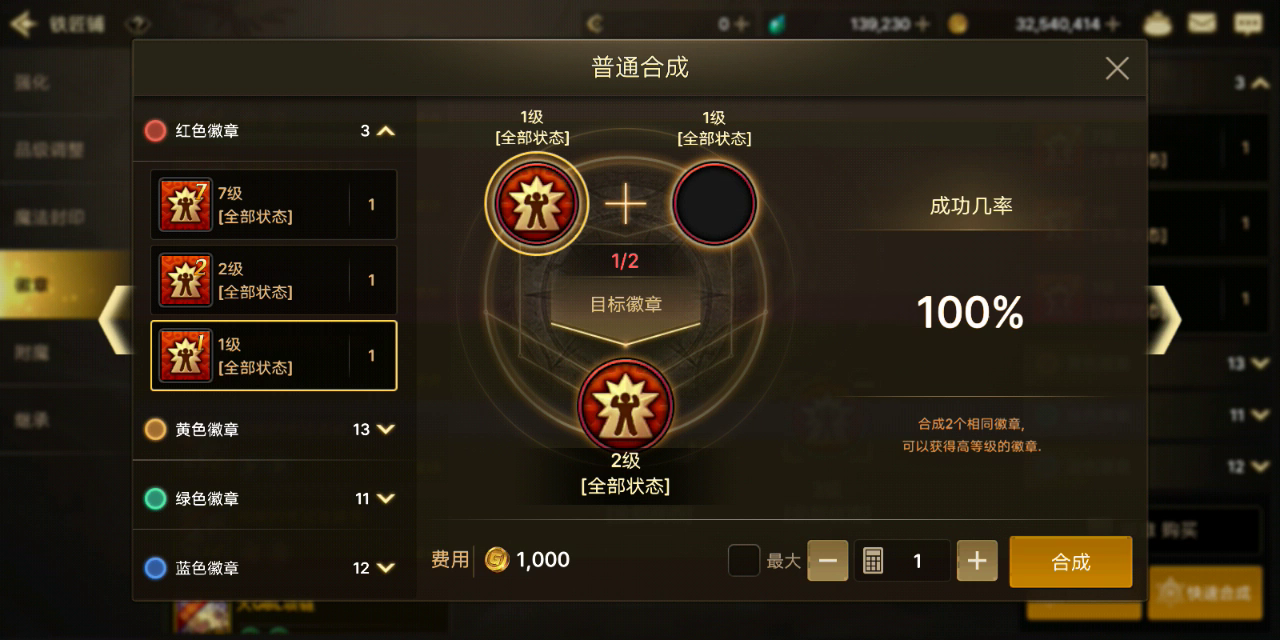Viewport: 1280px width, 640px height.
Task: Decrease quantity with the minus button
Action: (x=827, y=561)
